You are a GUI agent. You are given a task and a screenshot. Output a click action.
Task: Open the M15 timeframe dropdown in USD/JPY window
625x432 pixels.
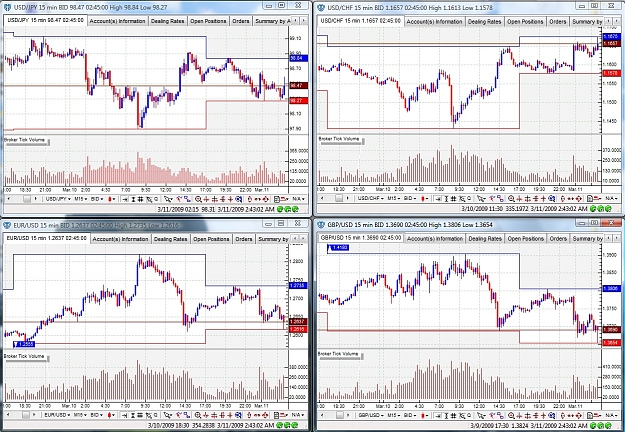tap(81, 199)
